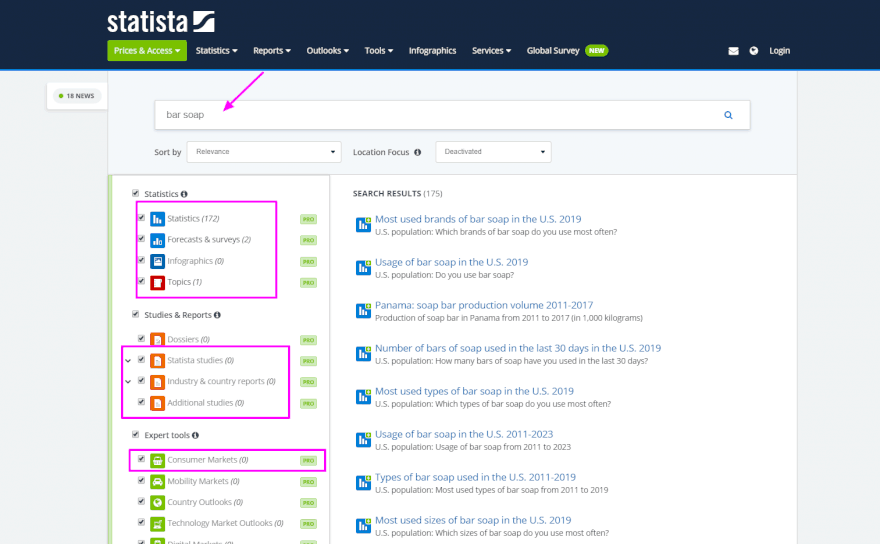Open the mail envelope icon in header
Viewport: 880px width, 544px height.
[x=733, y=51]
